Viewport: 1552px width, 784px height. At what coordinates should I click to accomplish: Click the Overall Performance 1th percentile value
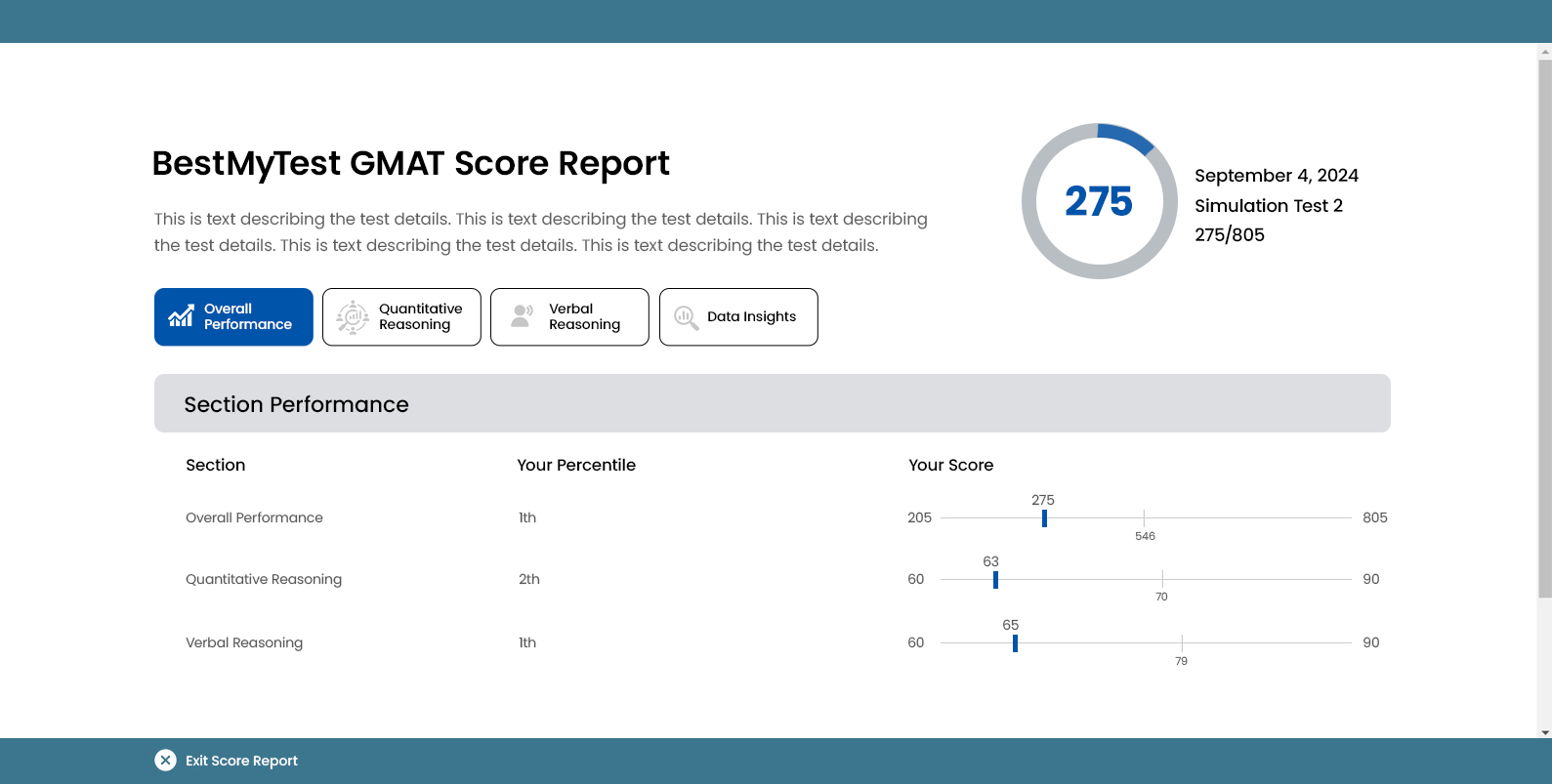pos(527,517)
